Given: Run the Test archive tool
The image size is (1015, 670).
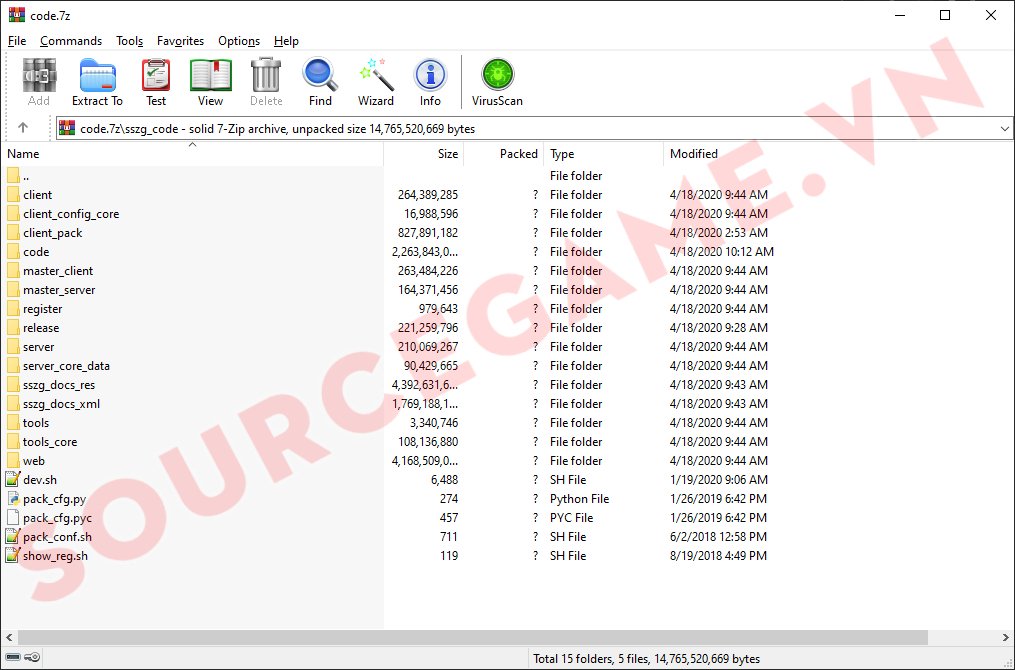Looking at the screenshot, I should coord(156,82).
